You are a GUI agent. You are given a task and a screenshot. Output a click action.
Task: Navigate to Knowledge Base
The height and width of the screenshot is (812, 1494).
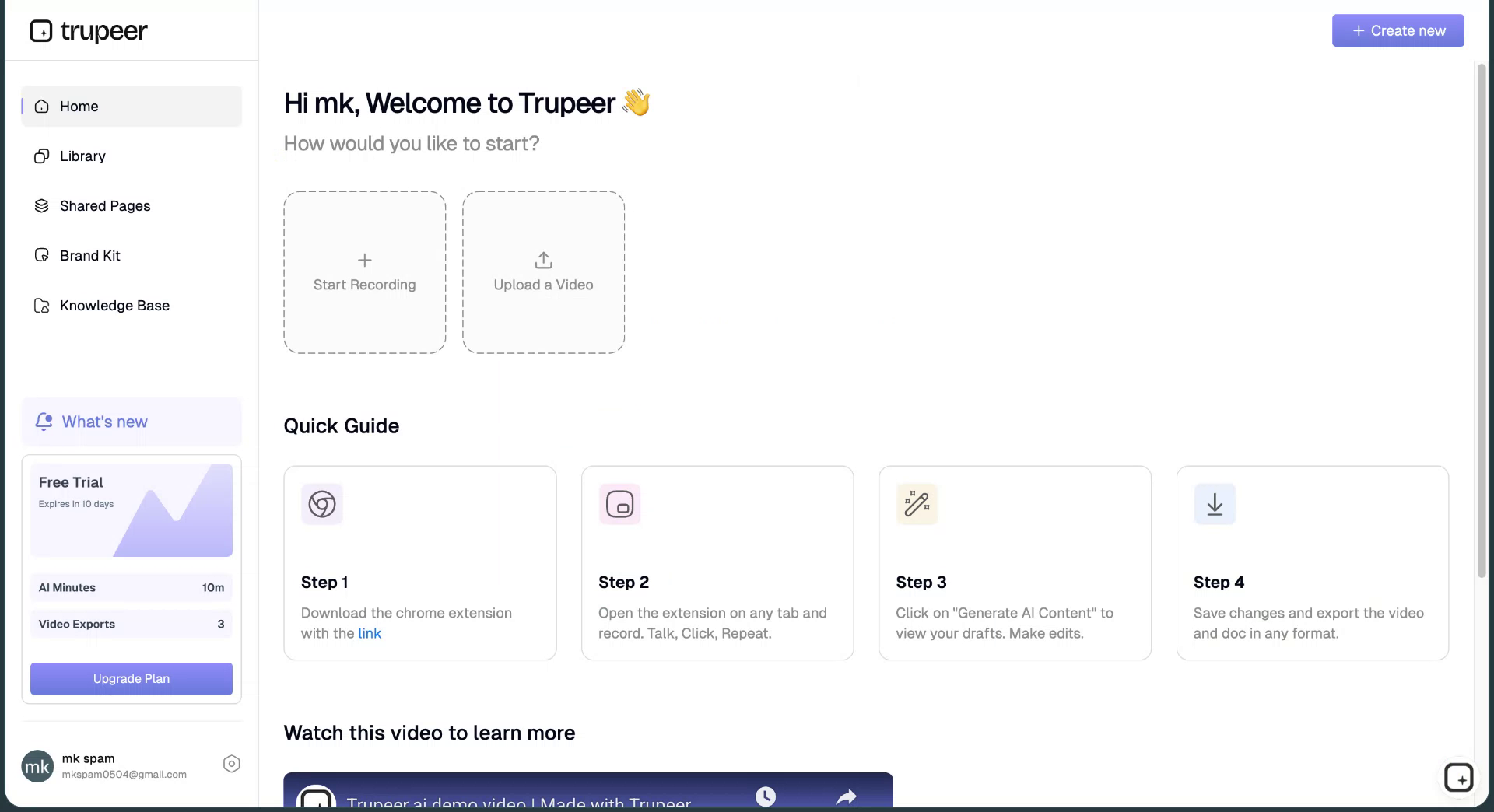pos(114,306)
